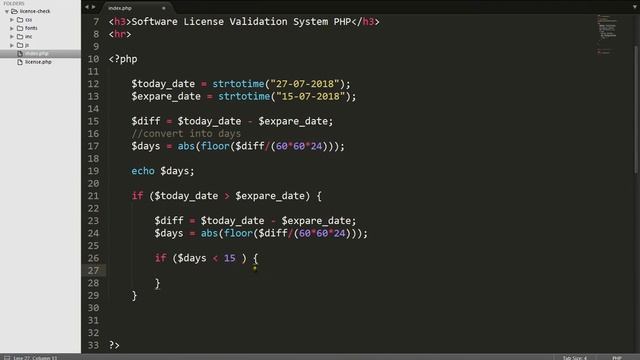Click the license-check open folder icon

point(14,11)
